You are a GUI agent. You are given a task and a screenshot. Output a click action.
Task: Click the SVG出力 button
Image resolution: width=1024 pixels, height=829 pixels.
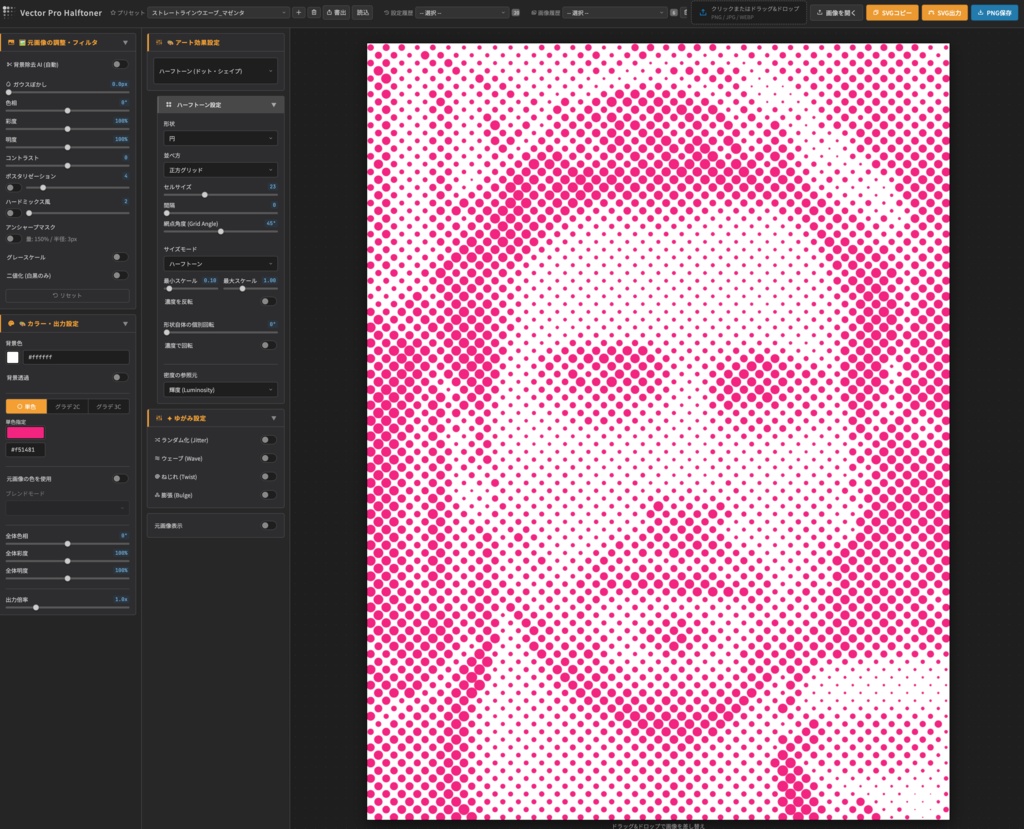click(x=944, y=12)
